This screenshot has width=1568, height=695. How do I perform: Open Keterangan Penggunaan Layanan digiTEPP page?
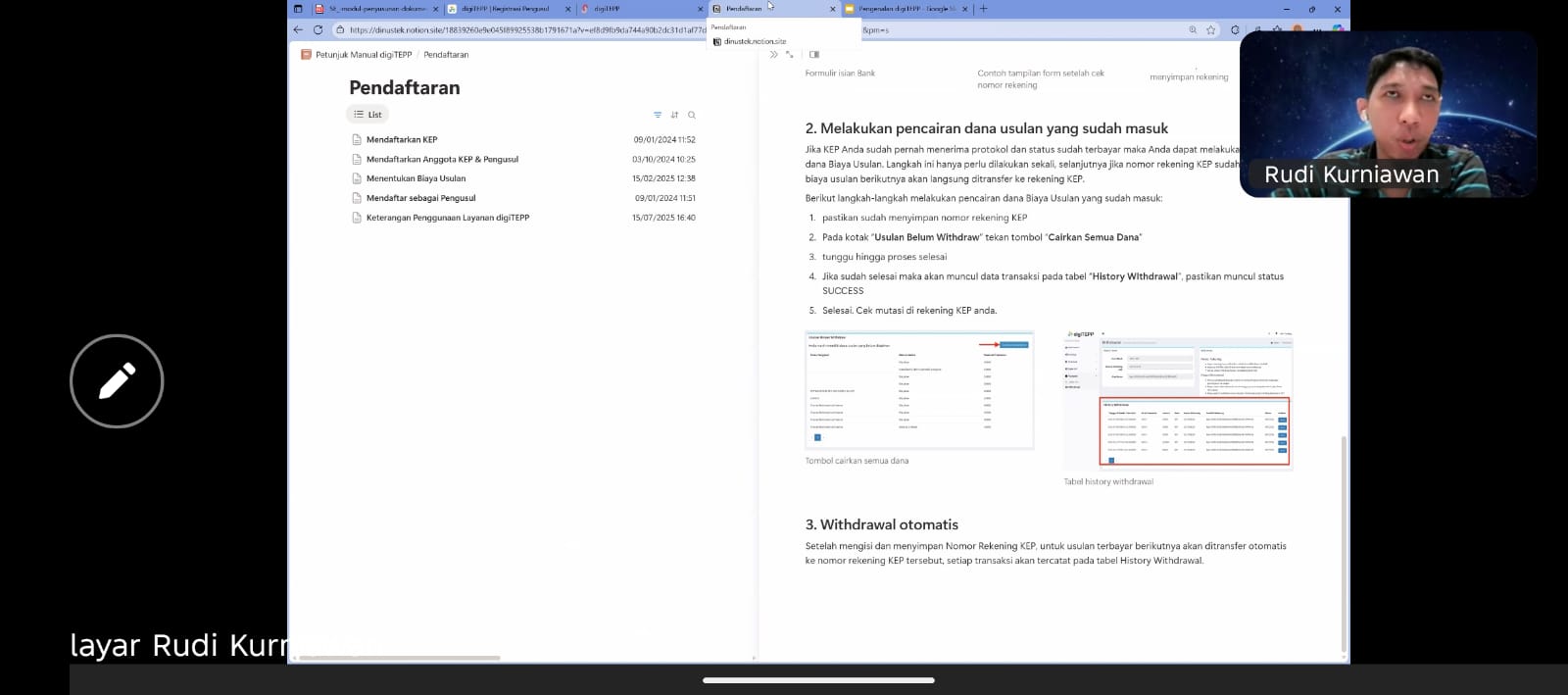point(447,218)
